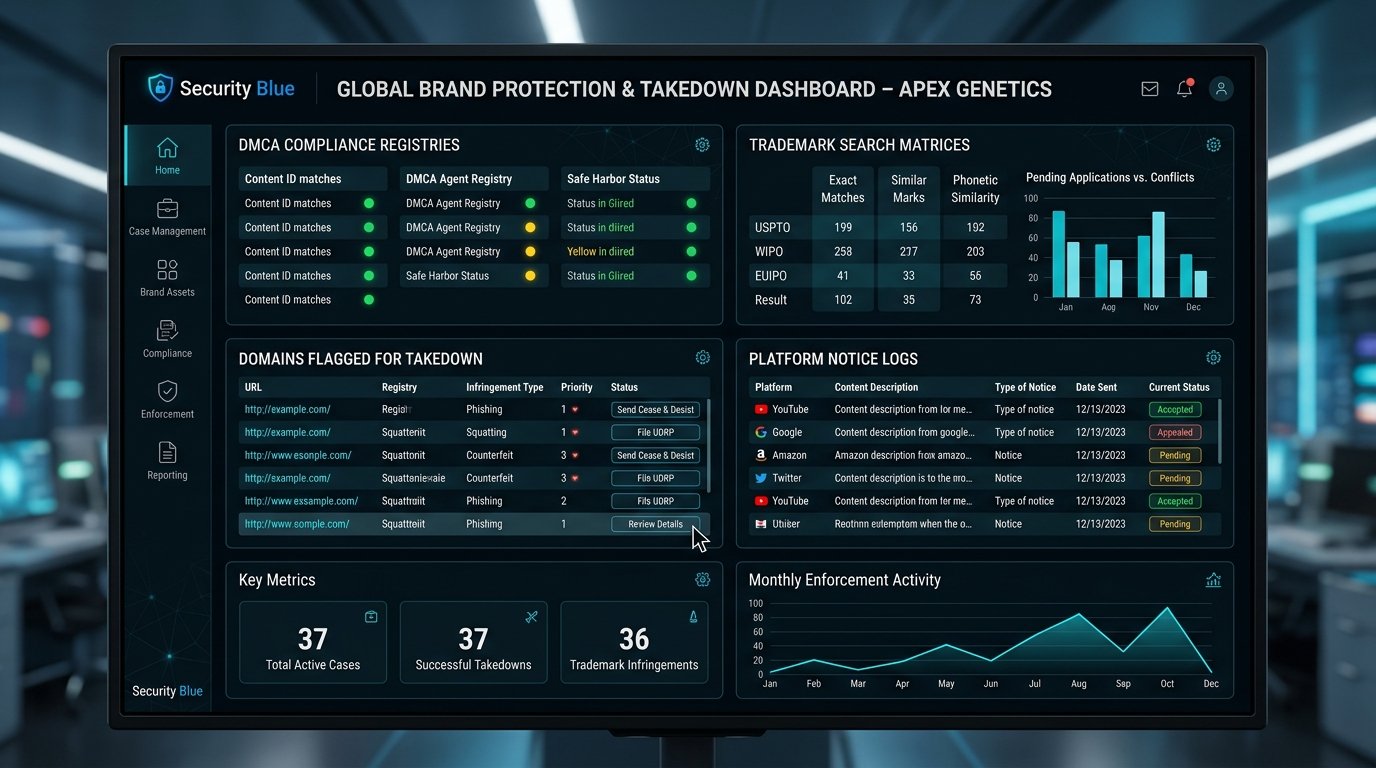Select the Total Active Cases card

click(x=312, y=642)
